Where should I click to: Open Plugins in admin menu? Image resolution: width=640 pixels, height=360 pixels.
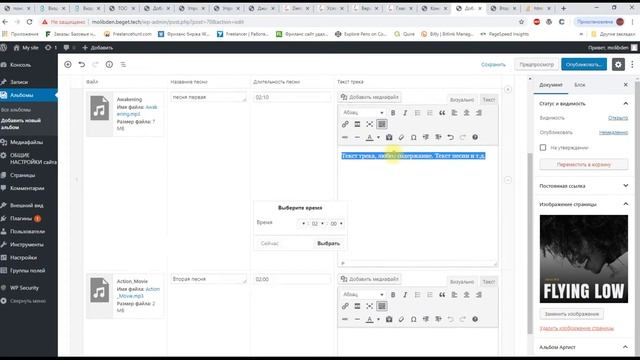(21, 218)
